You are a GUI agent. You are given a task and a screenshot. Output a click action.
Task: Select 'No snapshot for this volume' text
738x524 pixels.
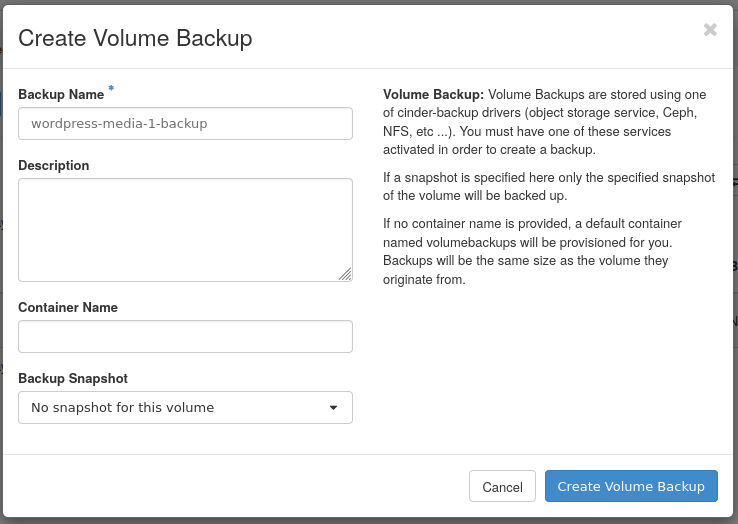point(123,408)
